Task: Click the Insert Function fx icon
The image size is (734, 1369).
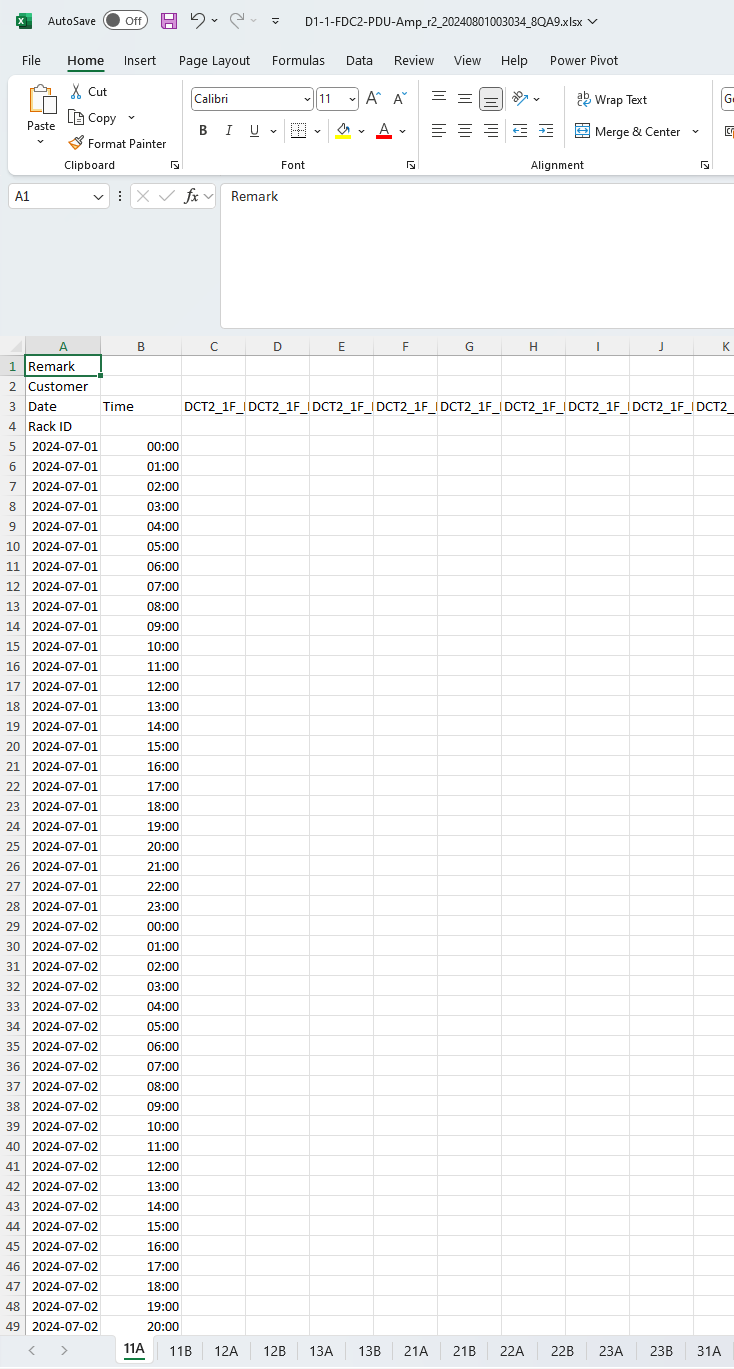Action: pos(191,197)
